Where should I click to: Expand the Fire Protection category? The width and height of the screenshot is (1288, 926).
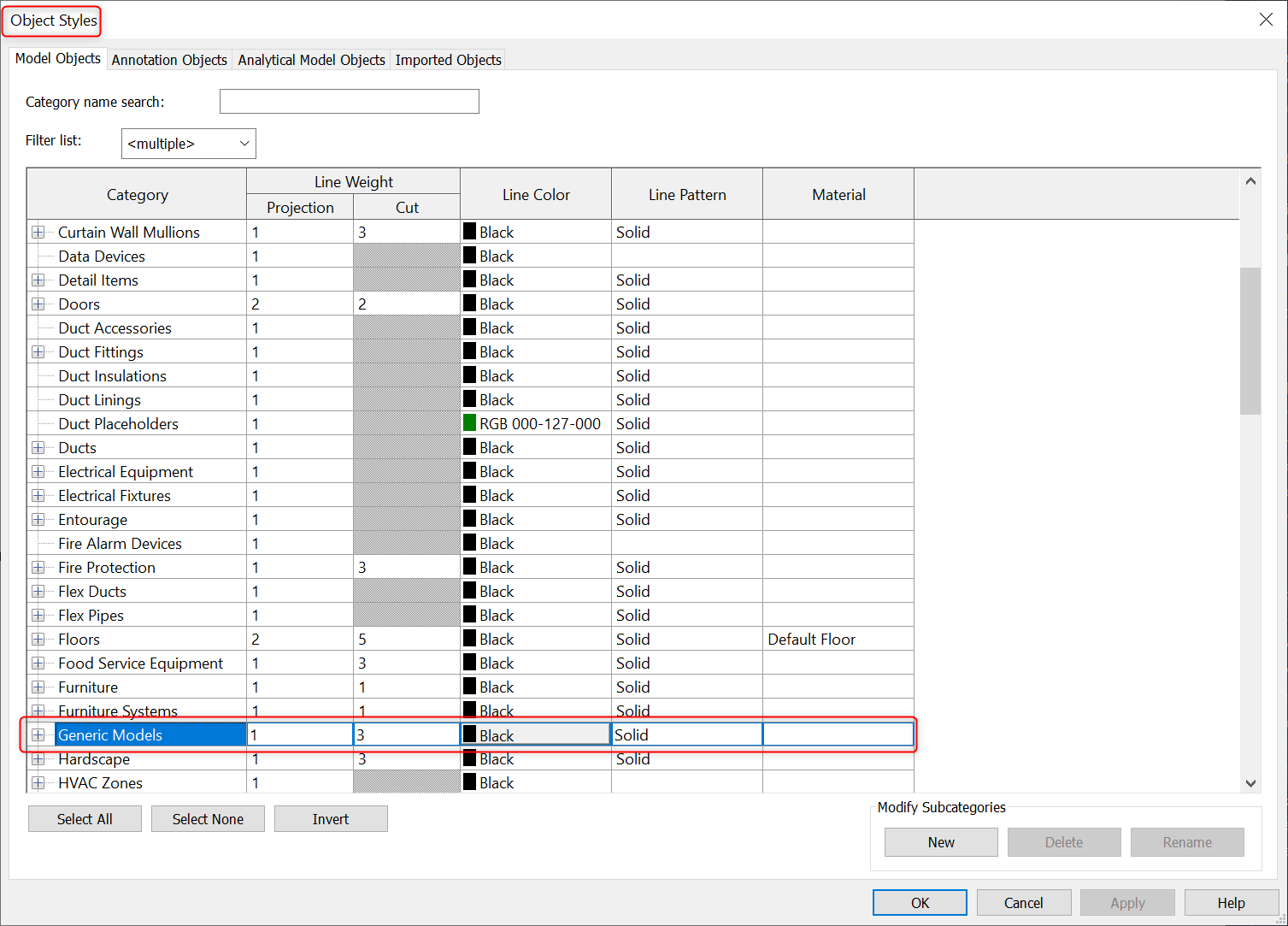click(x=38, y=568)
